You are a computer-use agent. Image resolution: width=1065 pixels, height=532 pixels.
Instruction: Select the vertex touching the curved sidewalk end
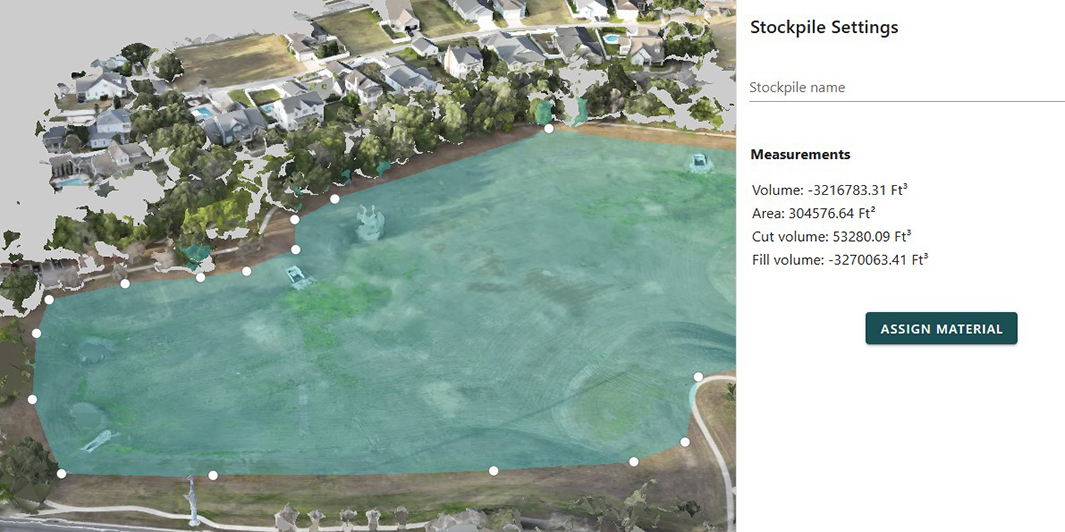point(698,376)
